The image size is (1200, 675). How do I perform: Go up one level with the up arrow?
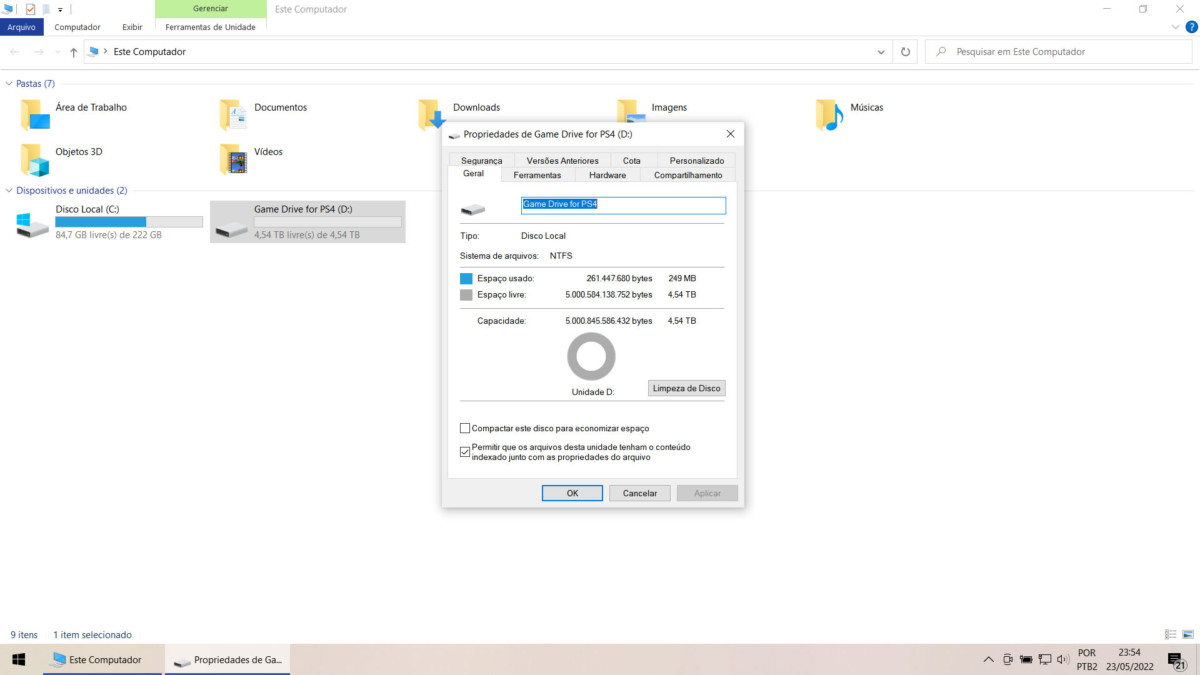(73, 51)
